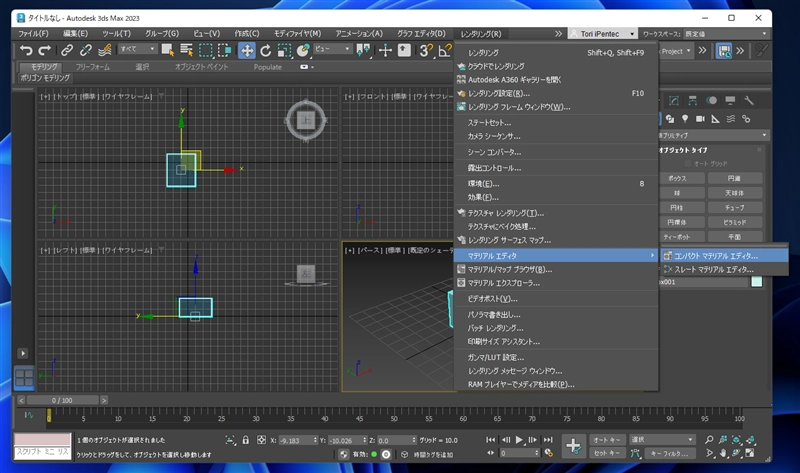
Task: Open the Display panel tab icon
Action: point(730,101)
